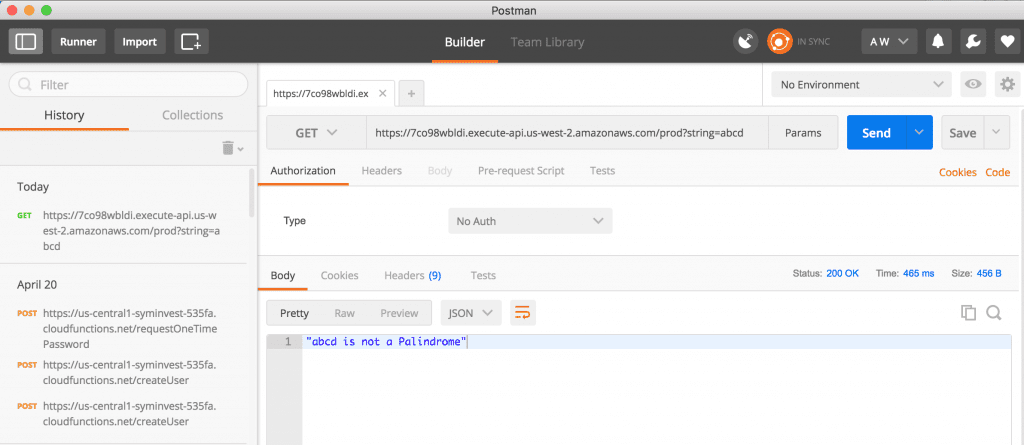Click the Cookies link
Viewport: 1024px width, 445px height.
tap(957, 172)
